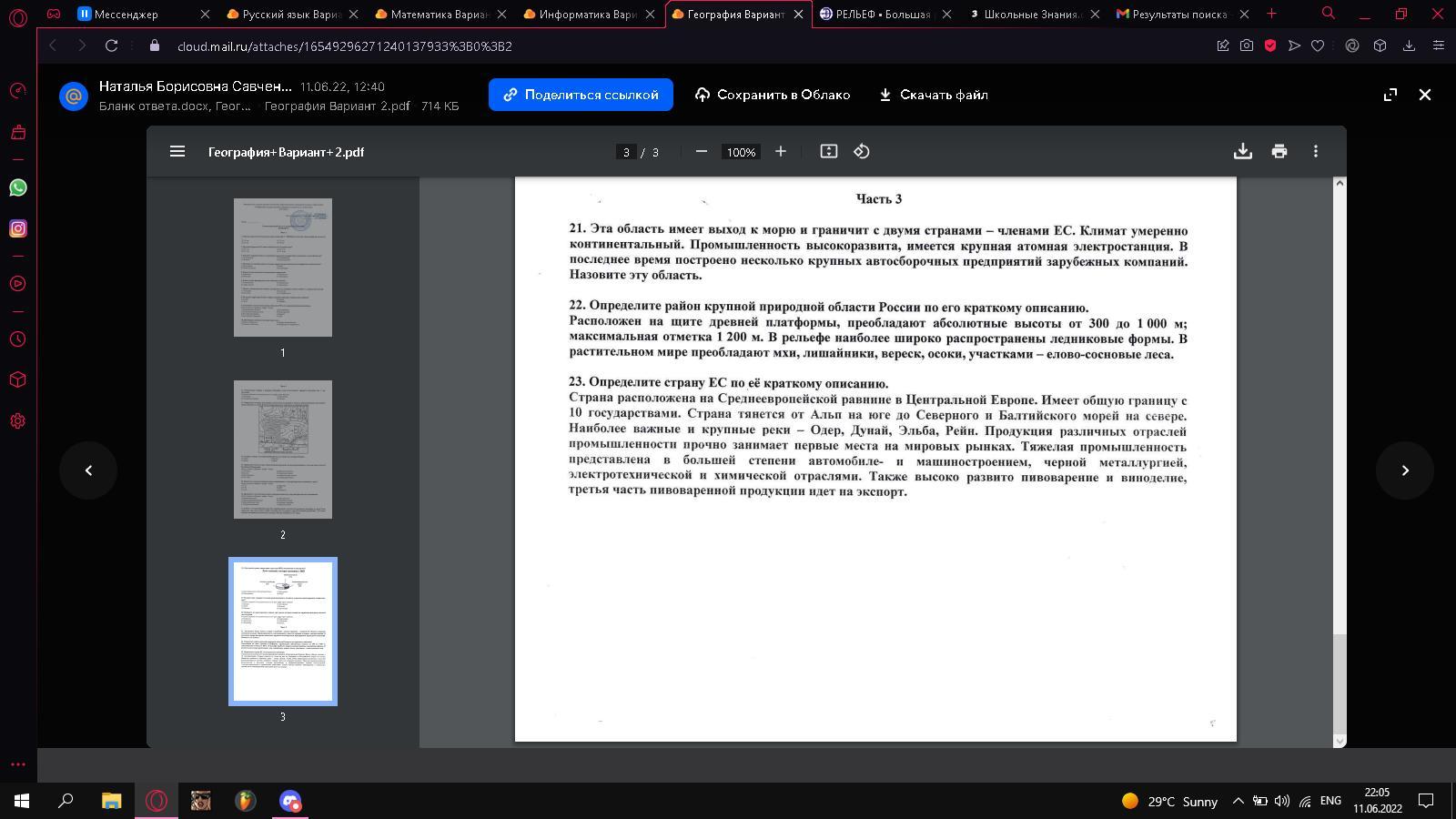This screenshot has width=1456, height=819.
Task: Open WhatsApp in the Opera sidebar
Action: pyautogui.click(x=18, y=187)
